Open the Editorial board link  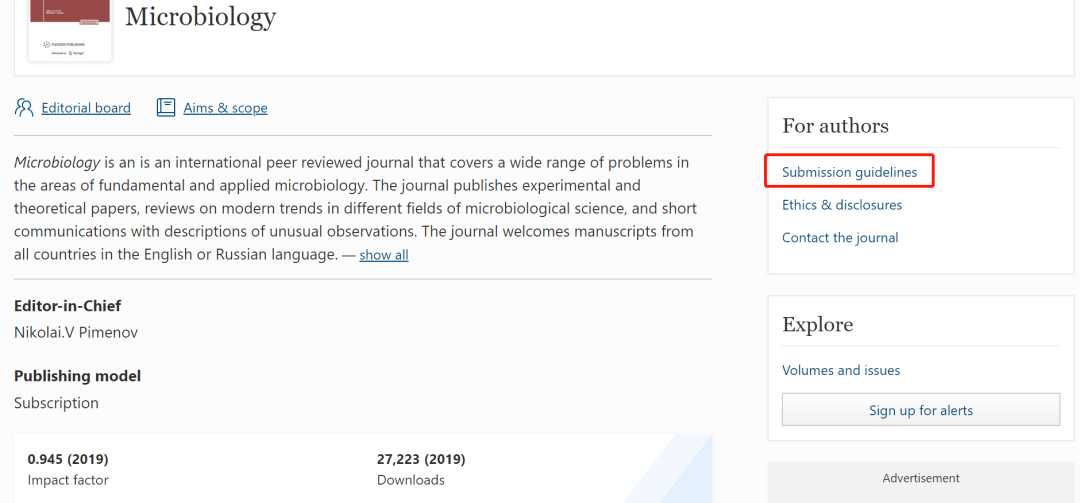click(86, 108)
